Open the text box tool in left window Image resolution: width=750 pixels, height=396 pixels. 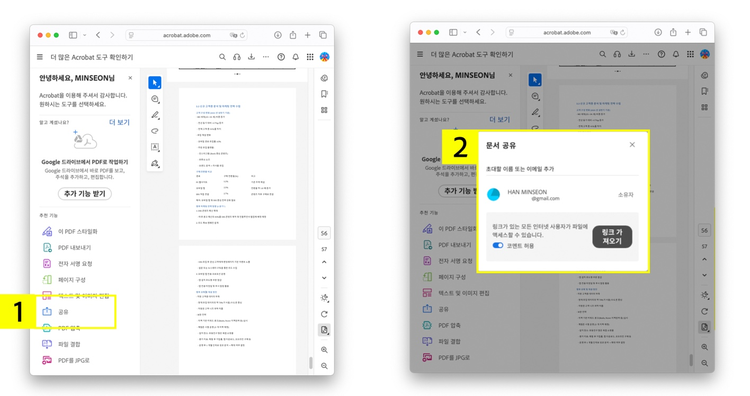pos(155,147)
